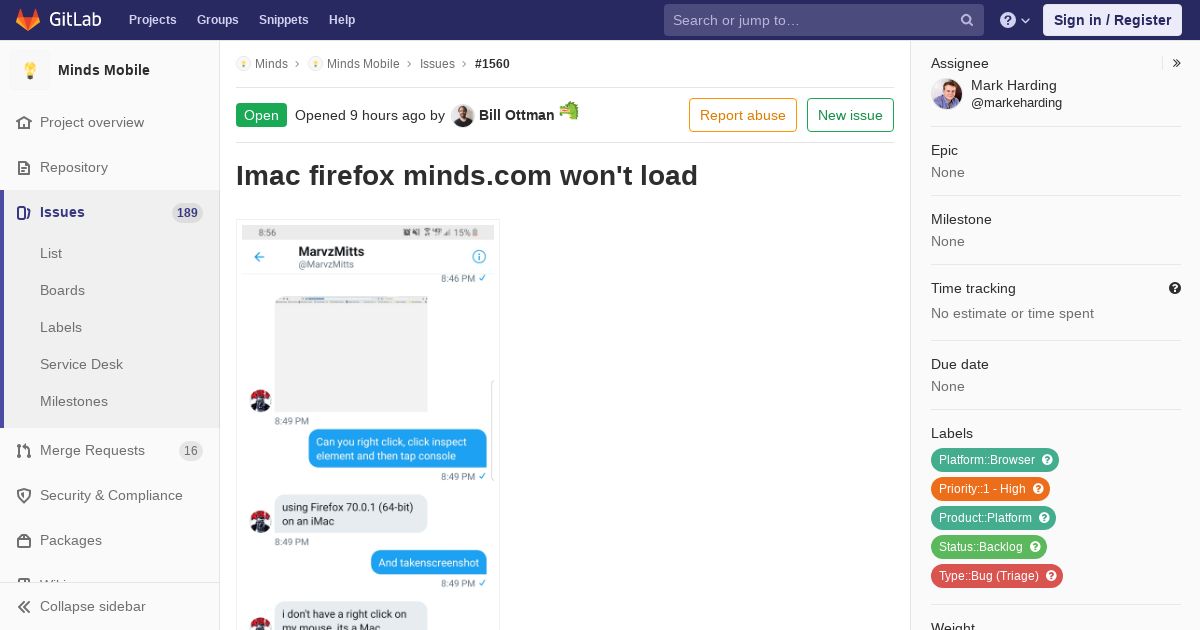Screen dimensions: 1200x630
Task: Click the Issues sidebar icon
Action: point(24,212)
